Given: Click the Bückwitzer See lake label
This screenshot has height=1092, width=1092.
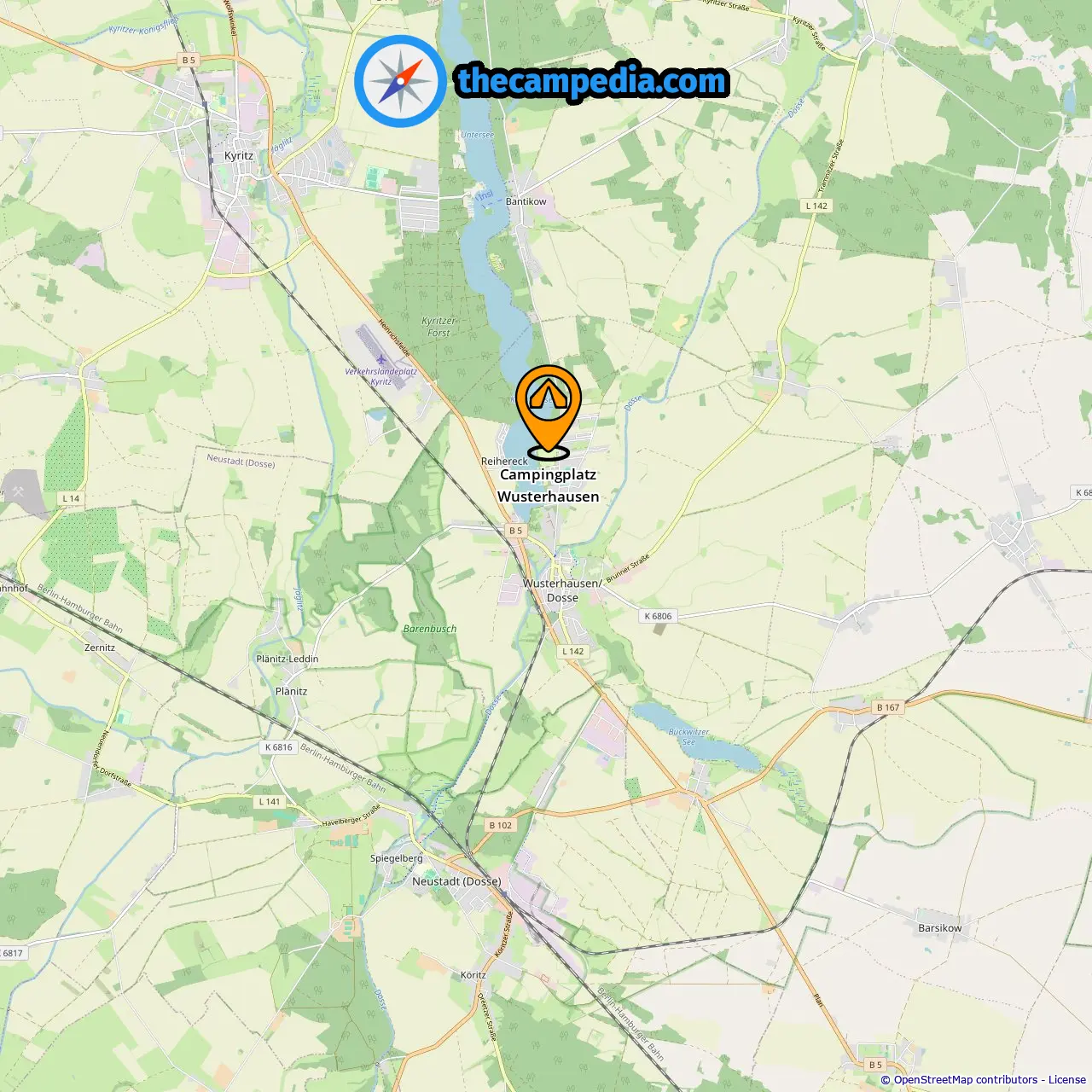Looking at the screenshot, I should pos(688,737).
